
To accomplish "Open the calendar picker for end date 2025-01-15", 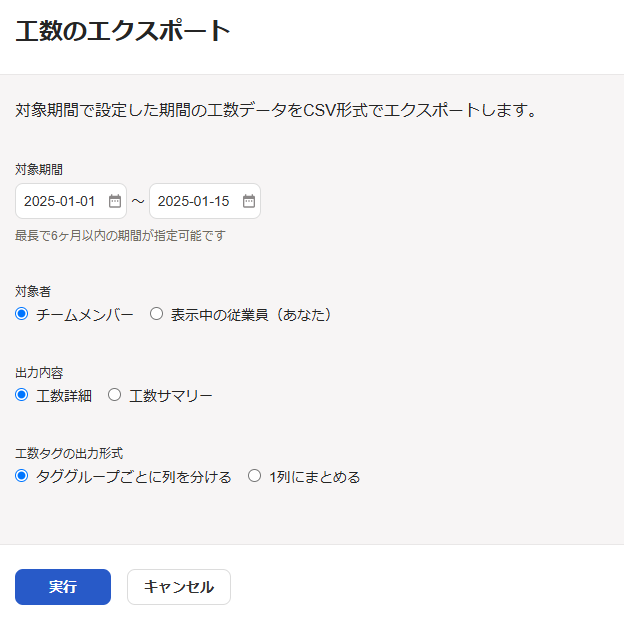I will [249, 201].
